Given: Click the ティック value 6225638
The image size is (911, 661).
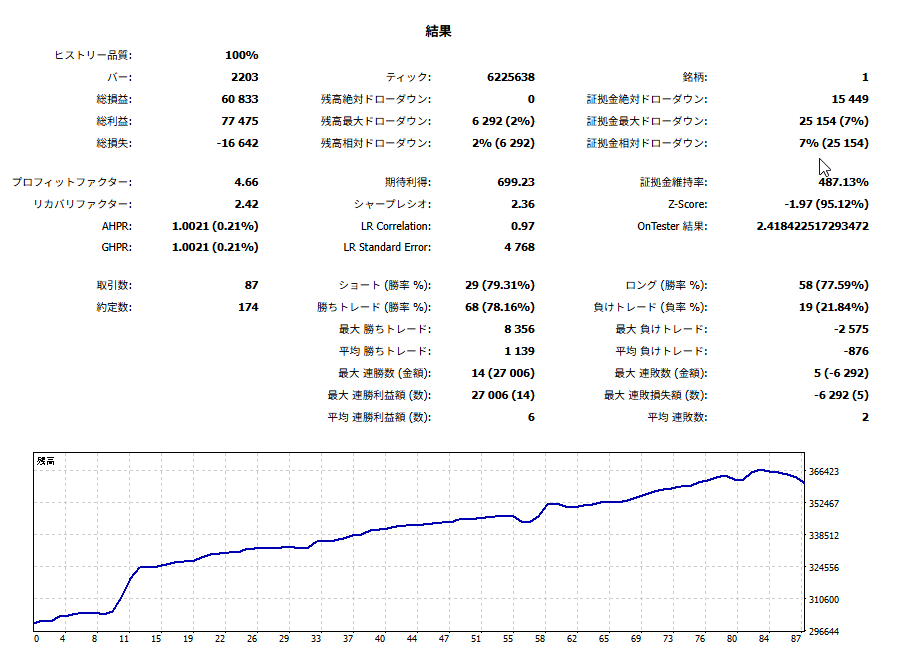Looking at the screenshot, I should (x=511, y=77).
